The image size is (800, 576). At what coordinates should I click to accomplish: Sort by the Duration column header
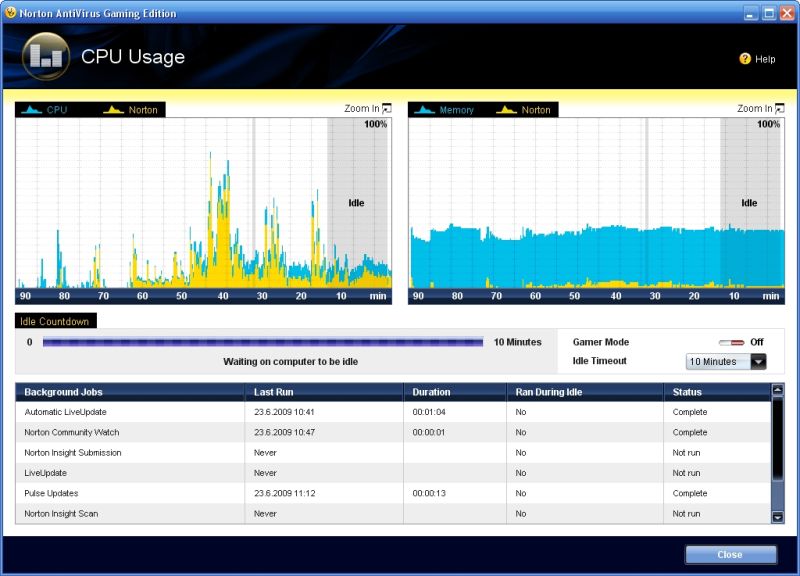click(455, 392)
